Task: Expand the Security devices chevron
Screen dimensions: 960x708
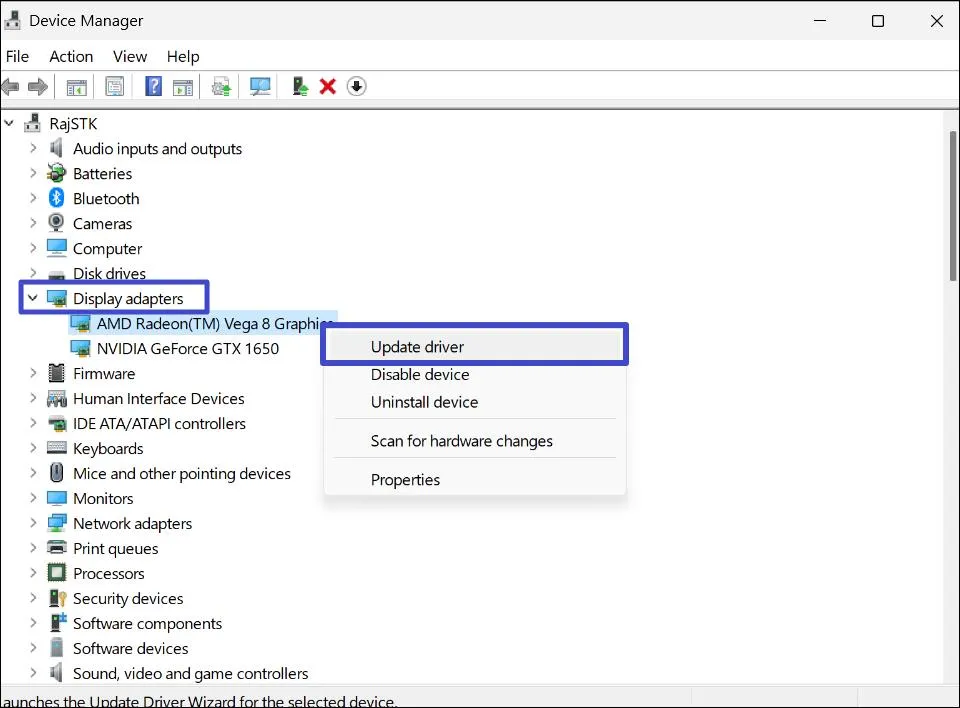Action: 33,598
